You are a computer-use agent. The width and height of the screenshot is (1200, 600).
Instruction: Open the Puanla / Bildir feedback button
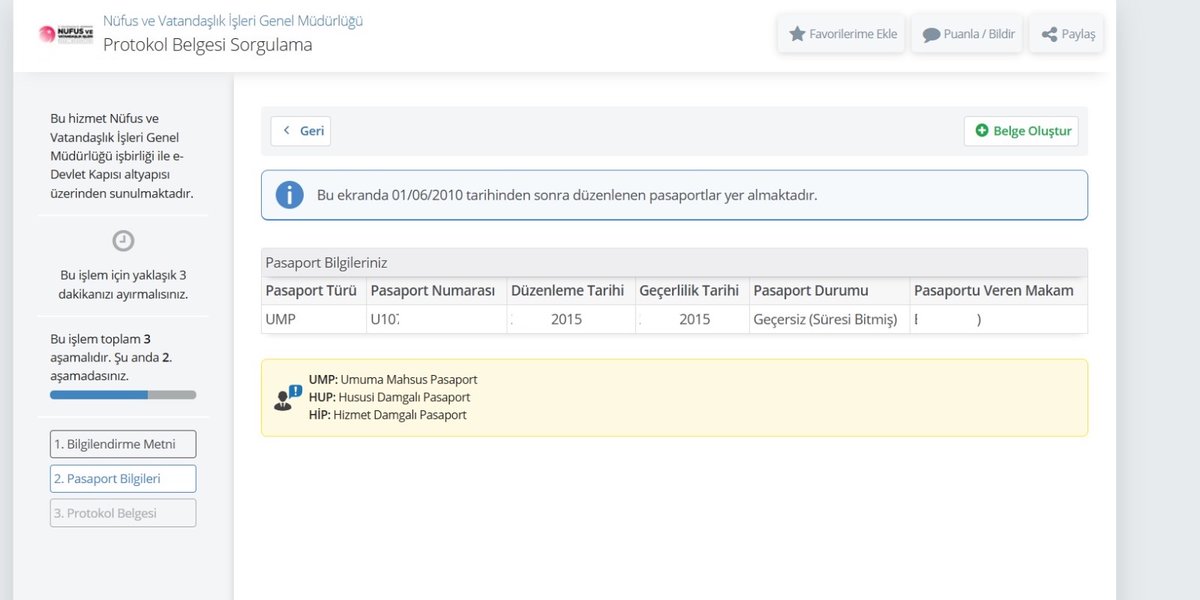(x=967, y=34)
